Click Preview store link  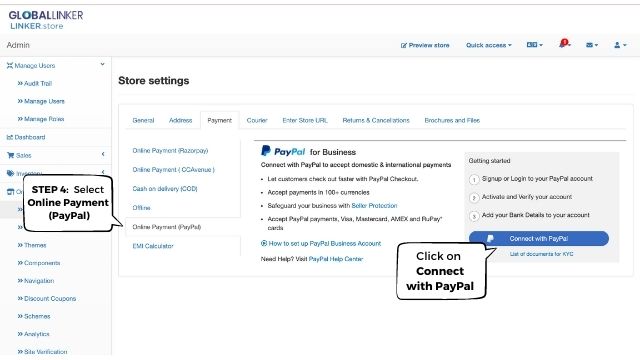(x=425, y=45)
